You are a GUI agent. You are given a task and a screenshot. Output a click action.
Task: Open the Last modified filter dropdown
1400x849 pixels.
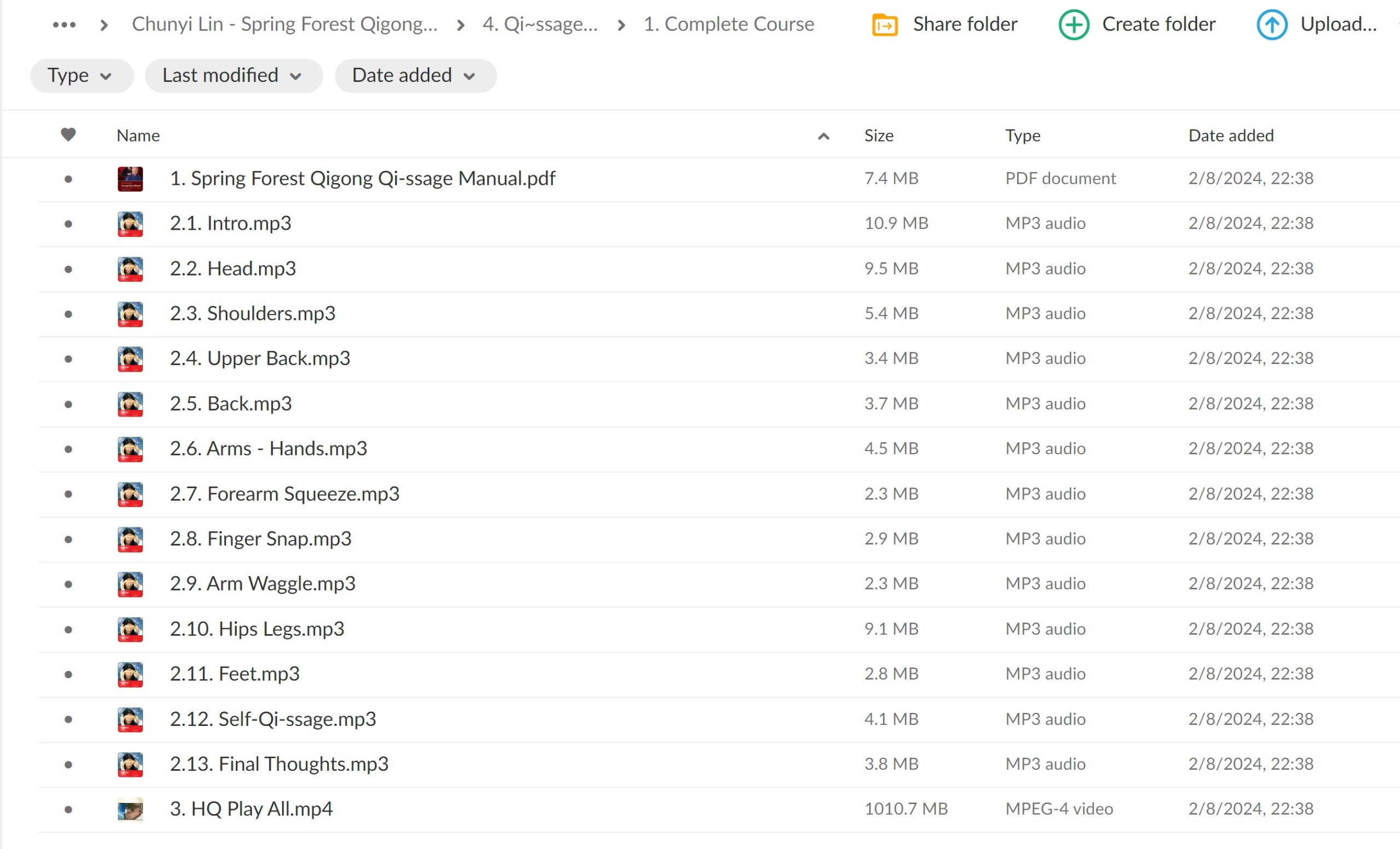(x=234, y=75)
